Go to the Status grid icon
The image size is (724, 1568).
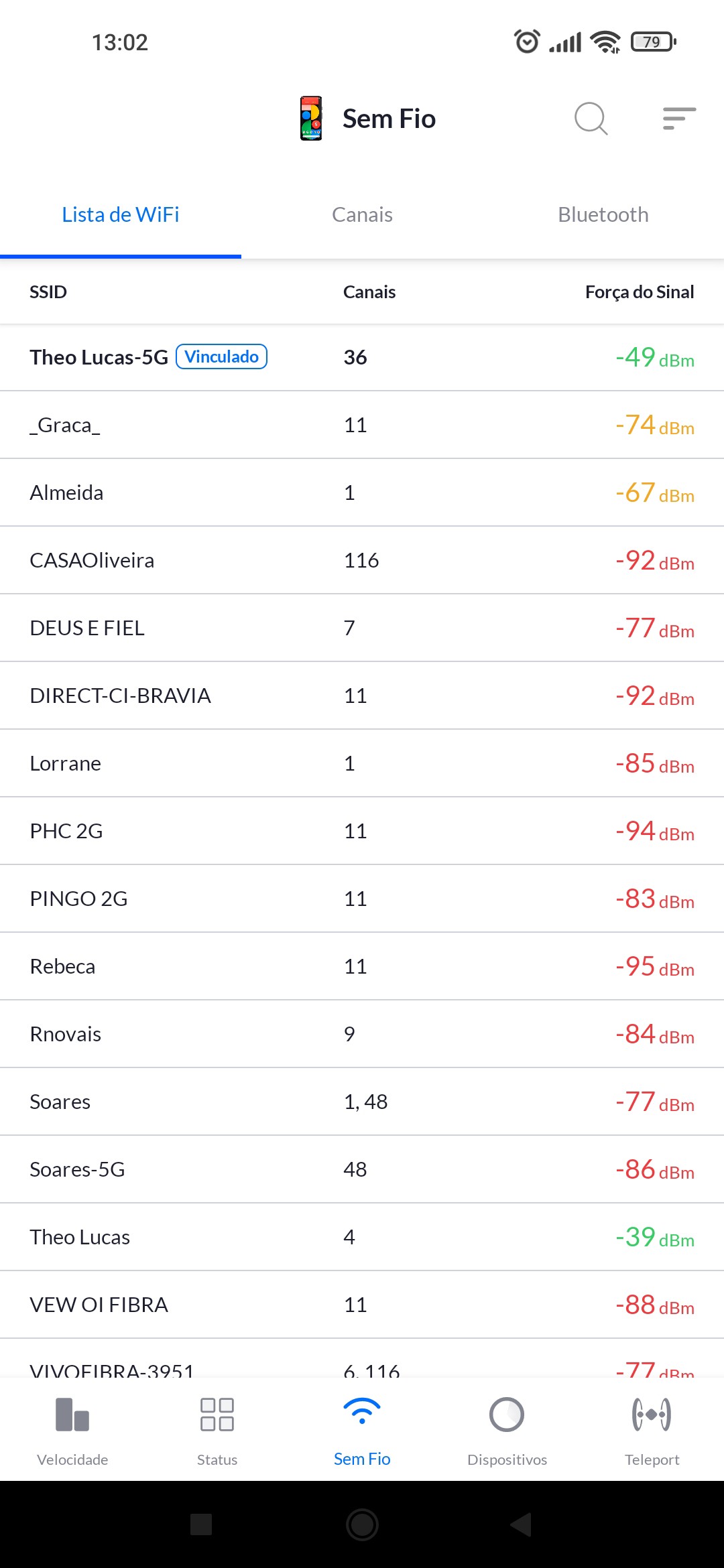tap(217, 1415)
